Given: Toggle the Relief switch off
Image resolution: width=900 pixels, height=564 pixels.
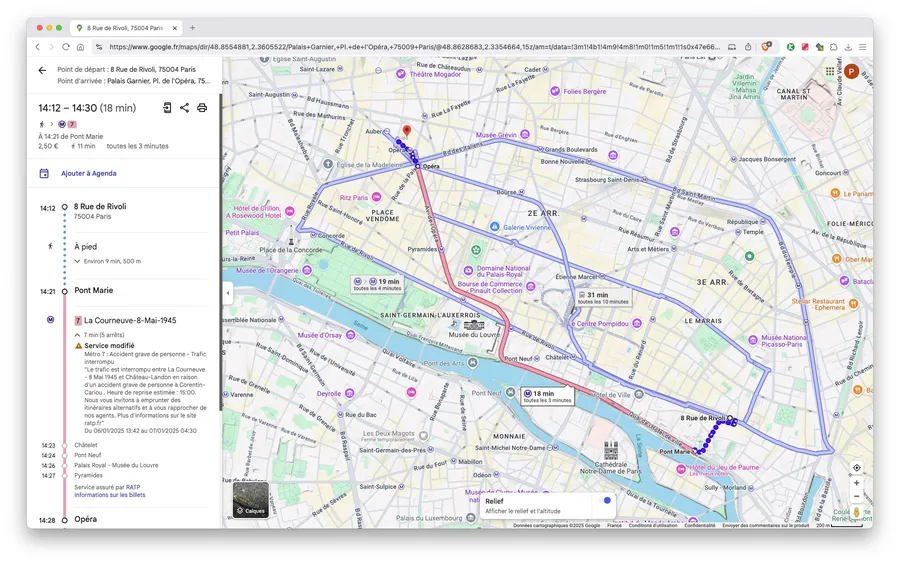Looking at the screenshot, I should click(604, 500).
